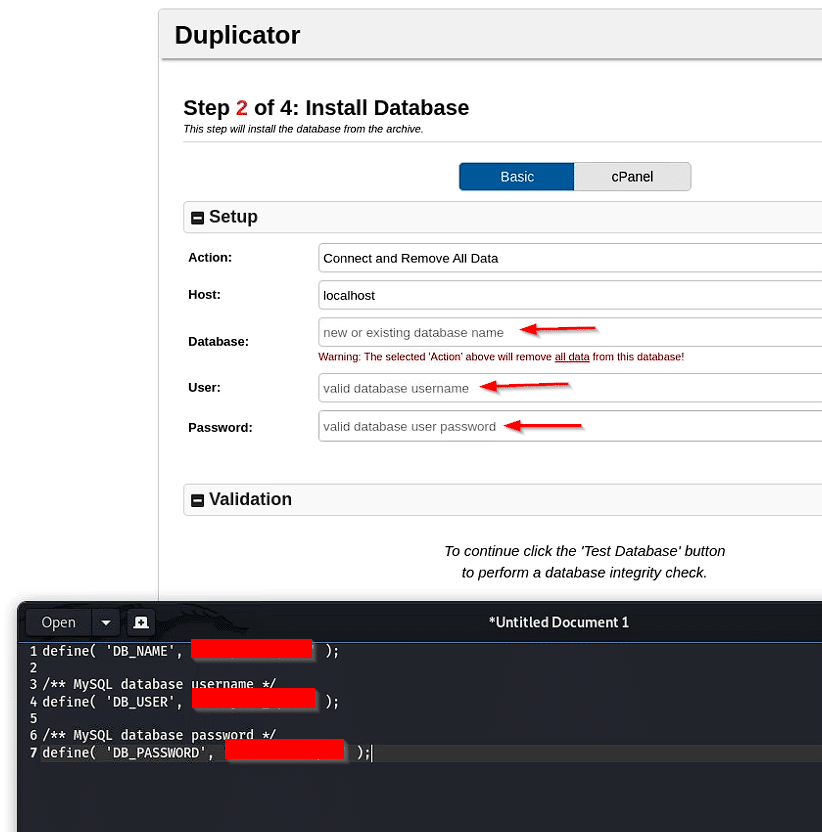This screenshot has width=822, height=832.
Task: Click the DB_PASSWORD define line in editor
Action: pyautogui.click(x=206, y=753)
